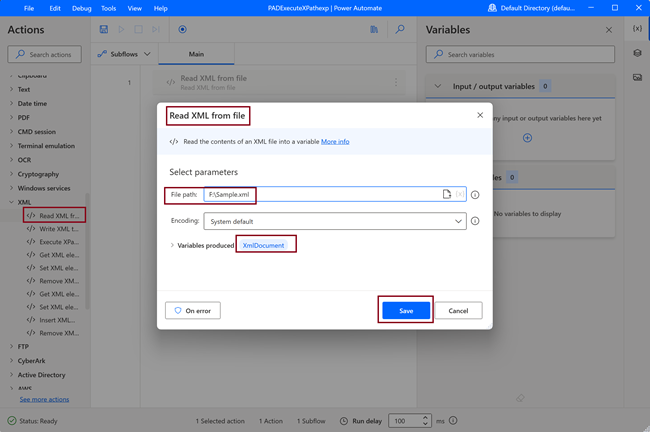Click the record button in the toolbar
650x432 pixels.
[x=182, y=30]
